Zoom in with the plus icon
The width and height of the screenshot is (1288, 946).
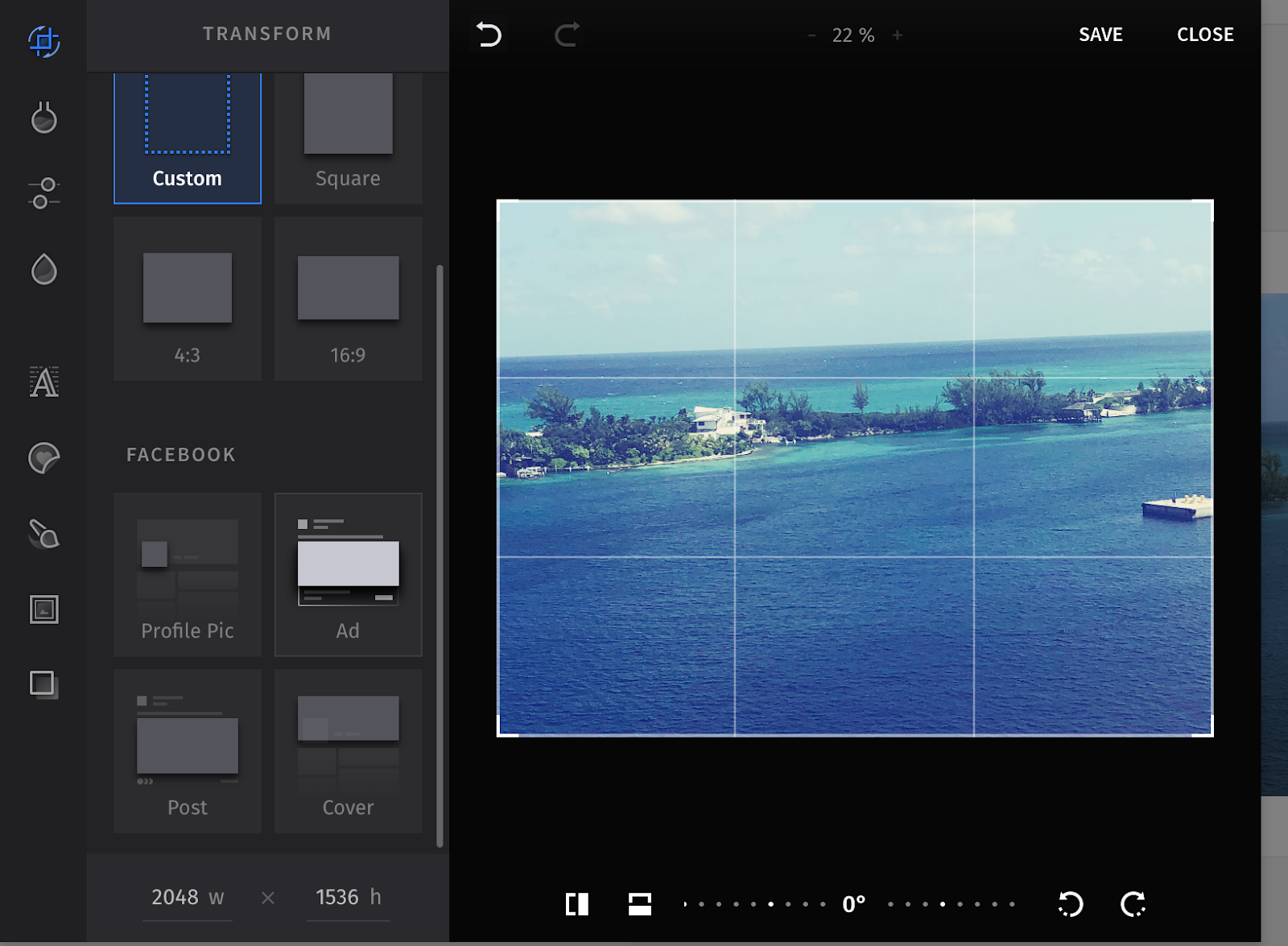[897, 35]
